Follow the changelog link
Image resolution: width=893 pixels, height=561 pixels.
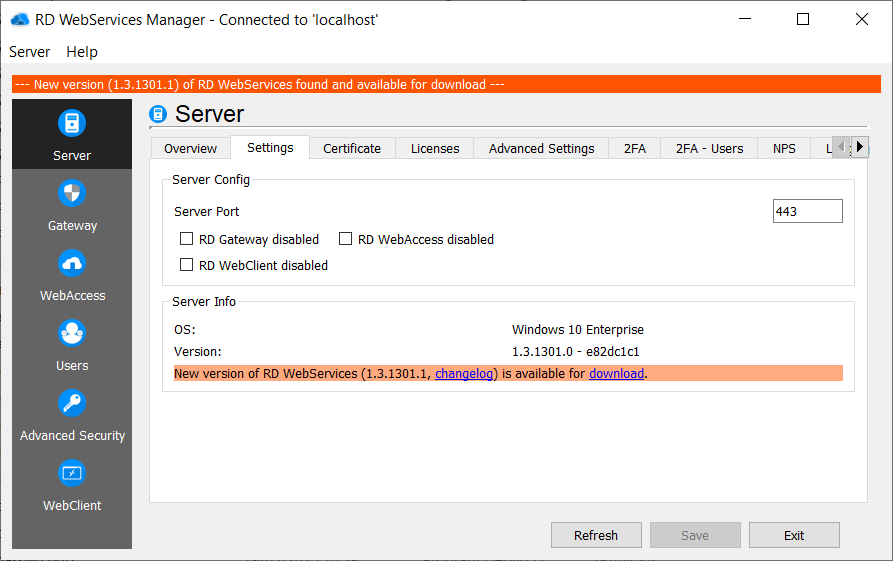[466, 374]
